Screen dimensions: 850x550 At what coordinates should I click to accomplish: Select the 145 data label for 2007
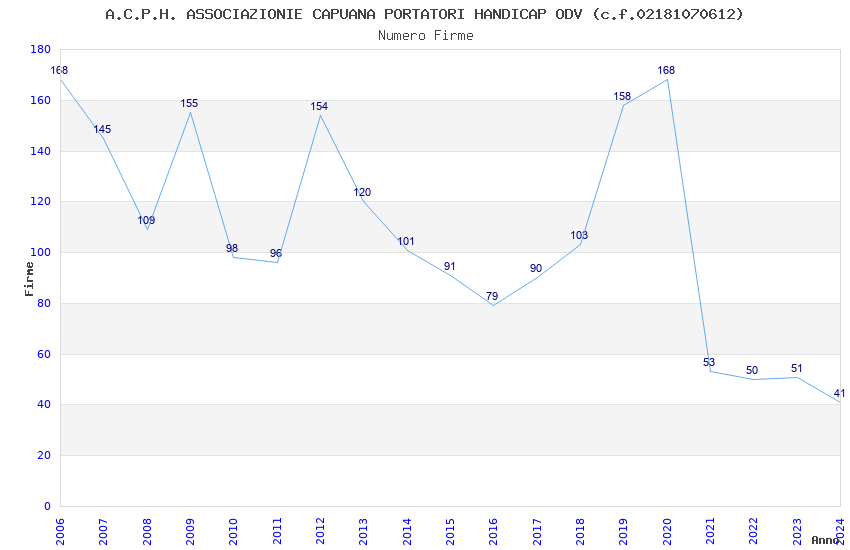102,129
